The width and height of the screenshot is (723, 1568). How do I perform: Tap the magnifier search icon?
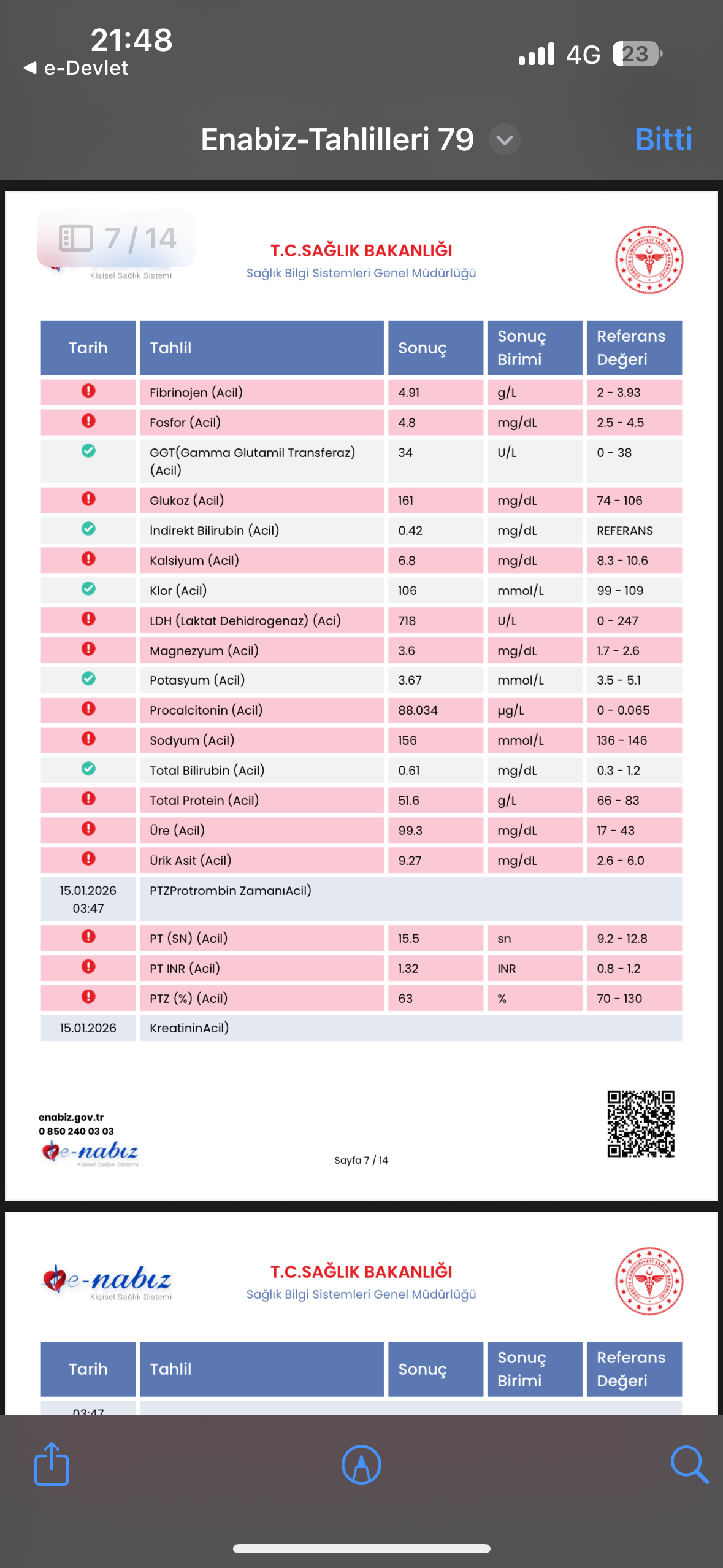(689, 1464)
